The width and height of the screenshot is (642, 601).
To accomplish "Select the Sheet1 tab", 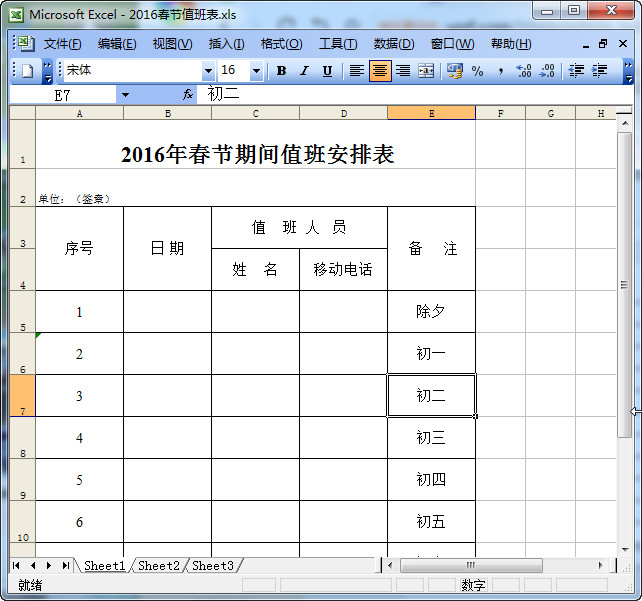I will coord(104,565).
